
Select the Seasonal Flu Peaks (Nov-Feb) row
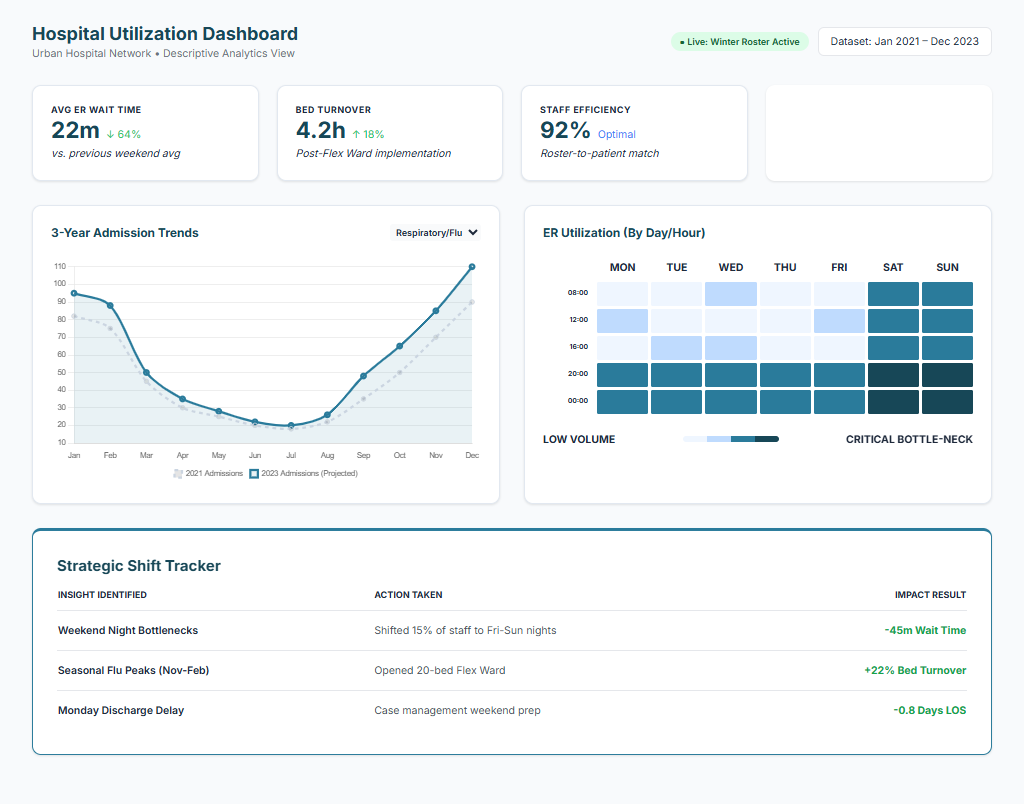pyautogui.click(x=511, y=671)
